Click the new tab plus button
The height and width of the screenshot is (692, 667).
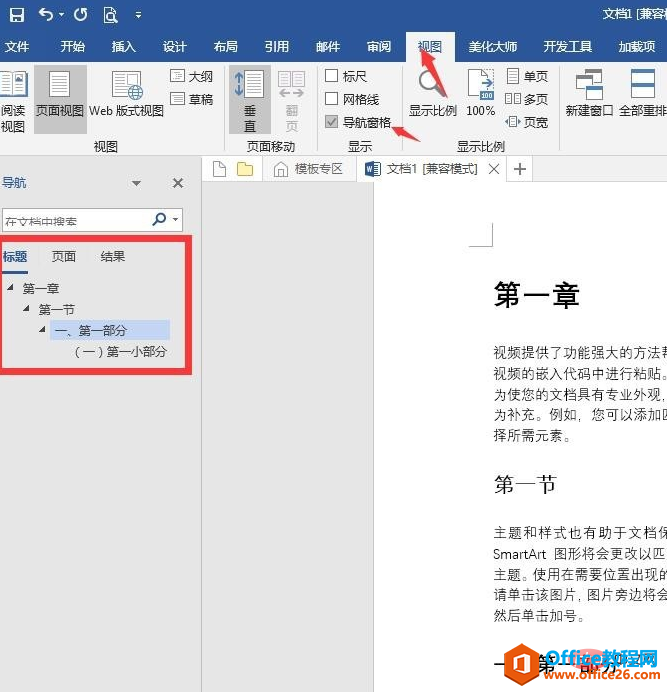point(519,169)
